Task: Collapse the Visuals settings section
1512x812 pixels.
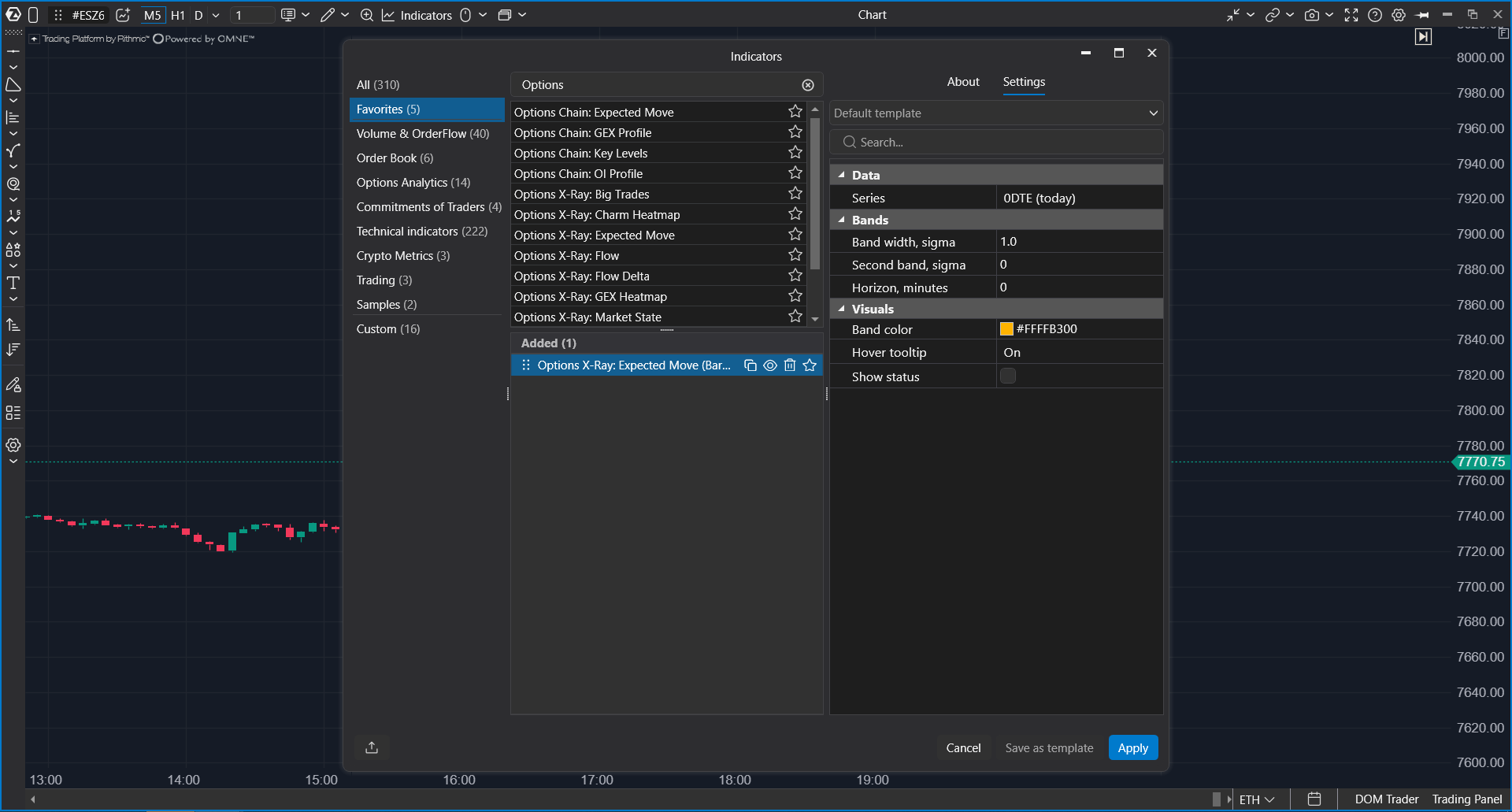Action: 842,309
